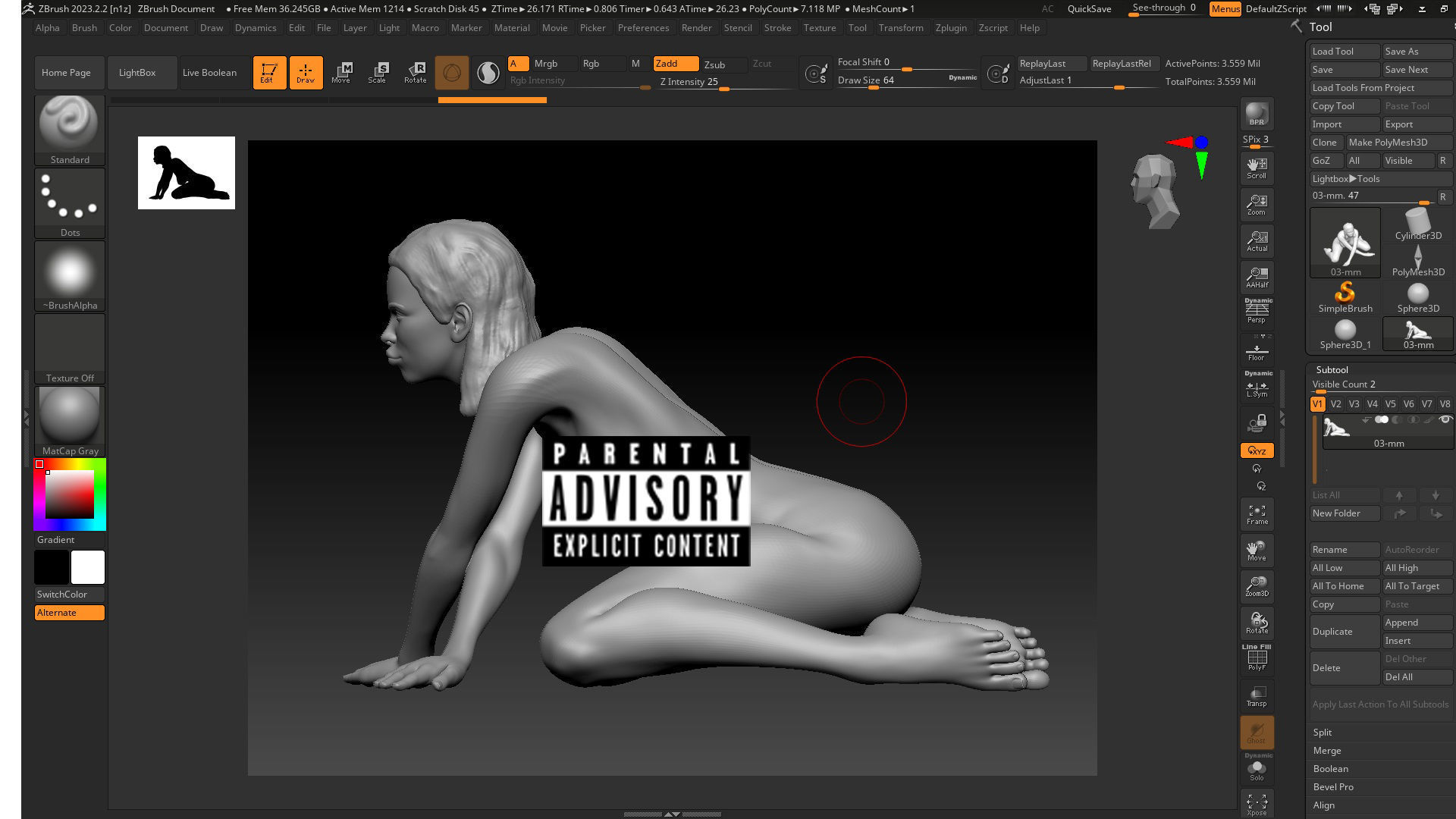Set canvas to Actual size
This screenshot has width=1456, height=819.
(1257, 241)
